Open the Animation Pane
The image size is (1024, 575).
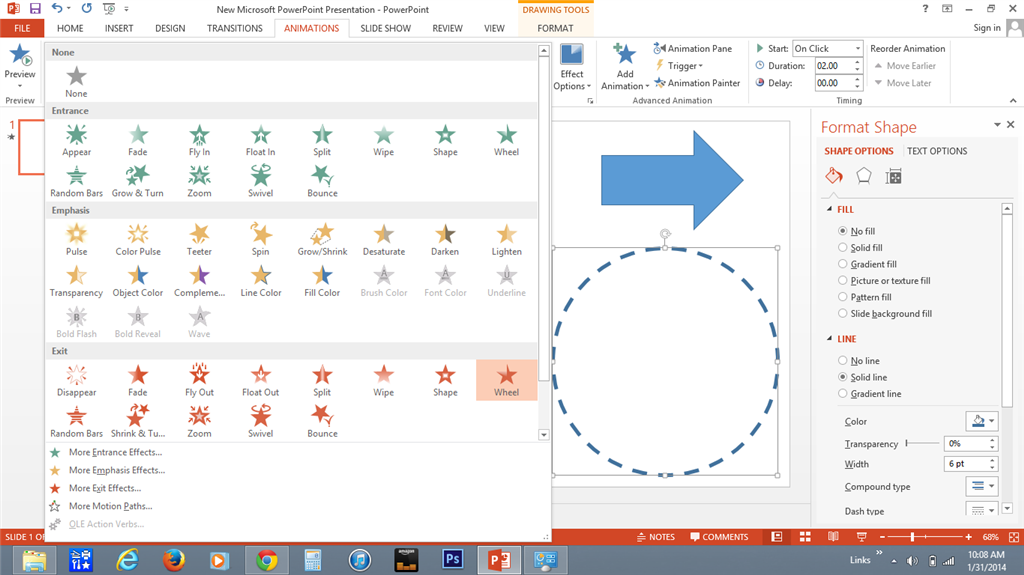(x=693, y=48)
